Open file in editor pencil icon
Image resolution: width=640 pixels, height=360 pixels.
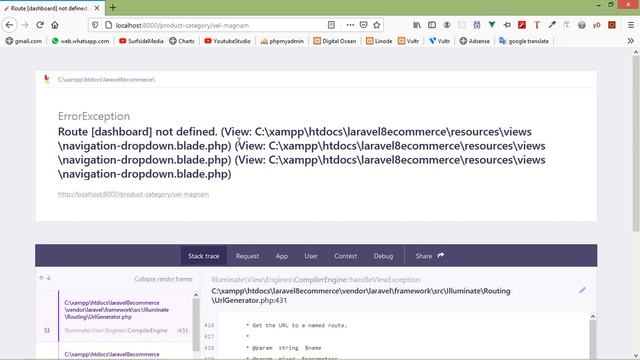click(582, 290)
